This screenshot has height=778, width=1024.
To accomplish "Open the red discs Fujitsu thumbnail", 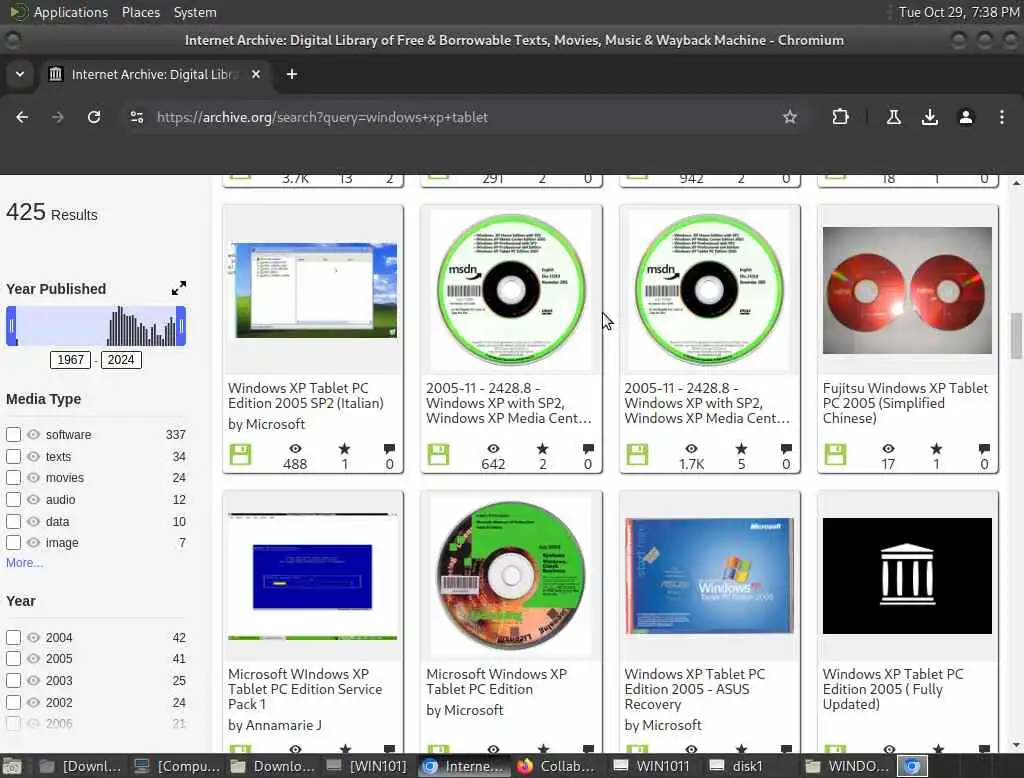I will pos(907,290).
